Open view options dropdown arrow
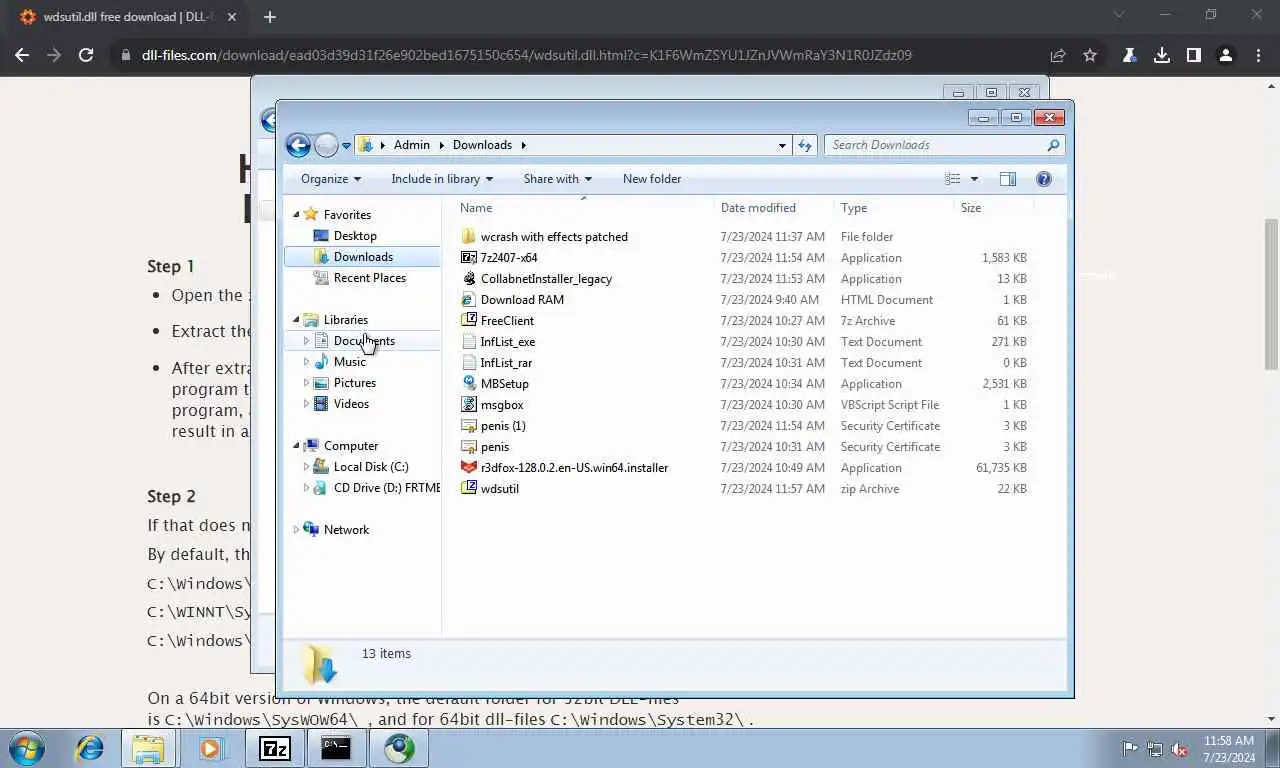The image size is (1280, 768). click(974, 179)
